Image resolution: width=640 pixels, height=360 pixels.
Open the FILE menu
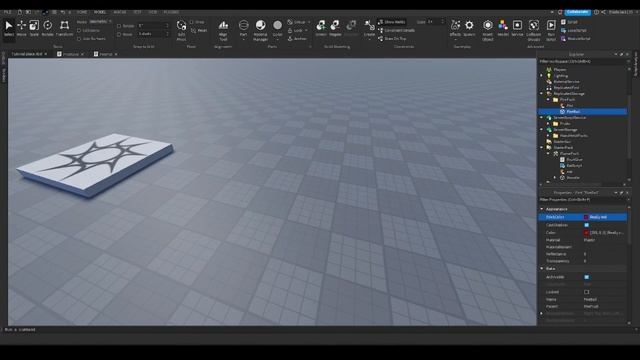coord(7,12)
